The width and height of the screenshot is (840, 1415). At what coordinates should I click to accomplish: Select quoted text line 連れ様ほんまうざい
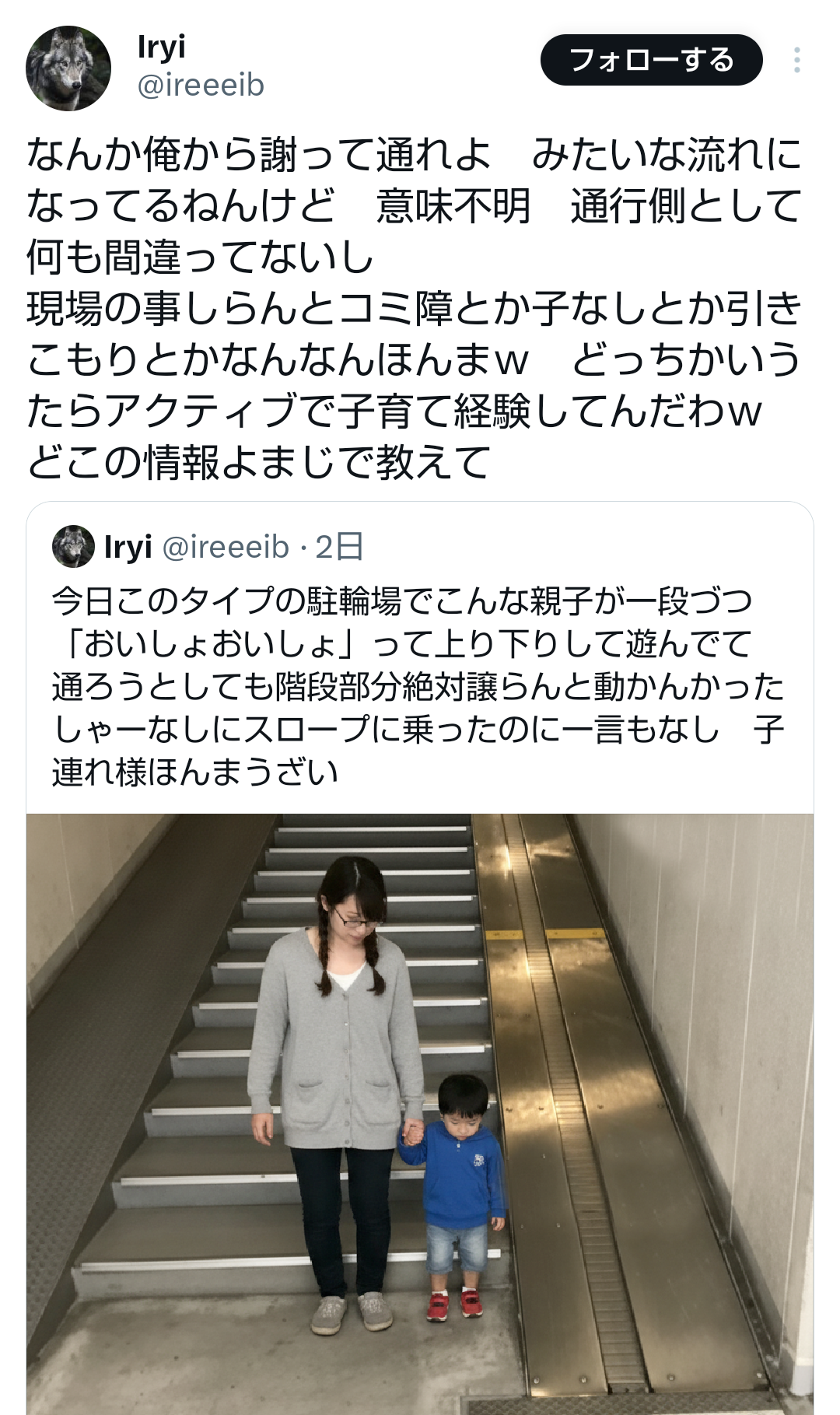(x=195, y=772)
